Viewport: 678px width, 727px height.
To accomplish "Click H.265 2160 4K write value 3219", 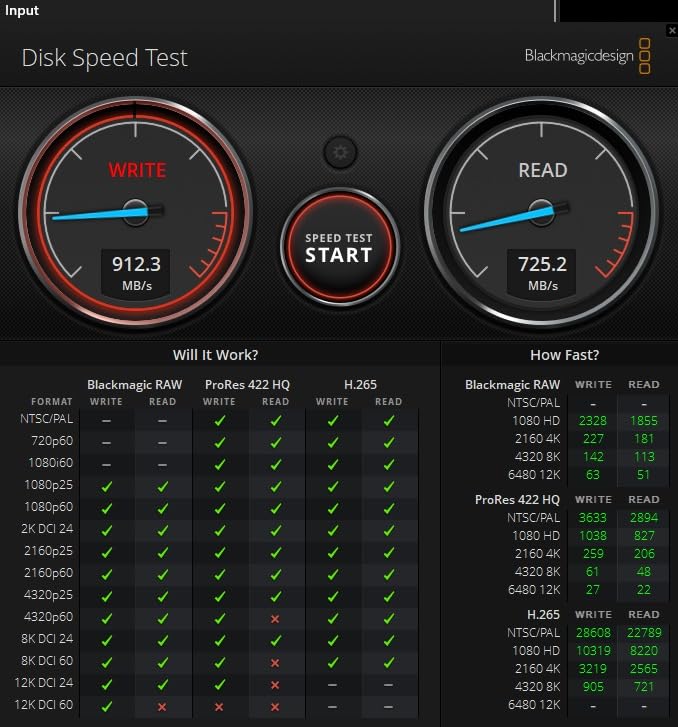I will (593, 669).
